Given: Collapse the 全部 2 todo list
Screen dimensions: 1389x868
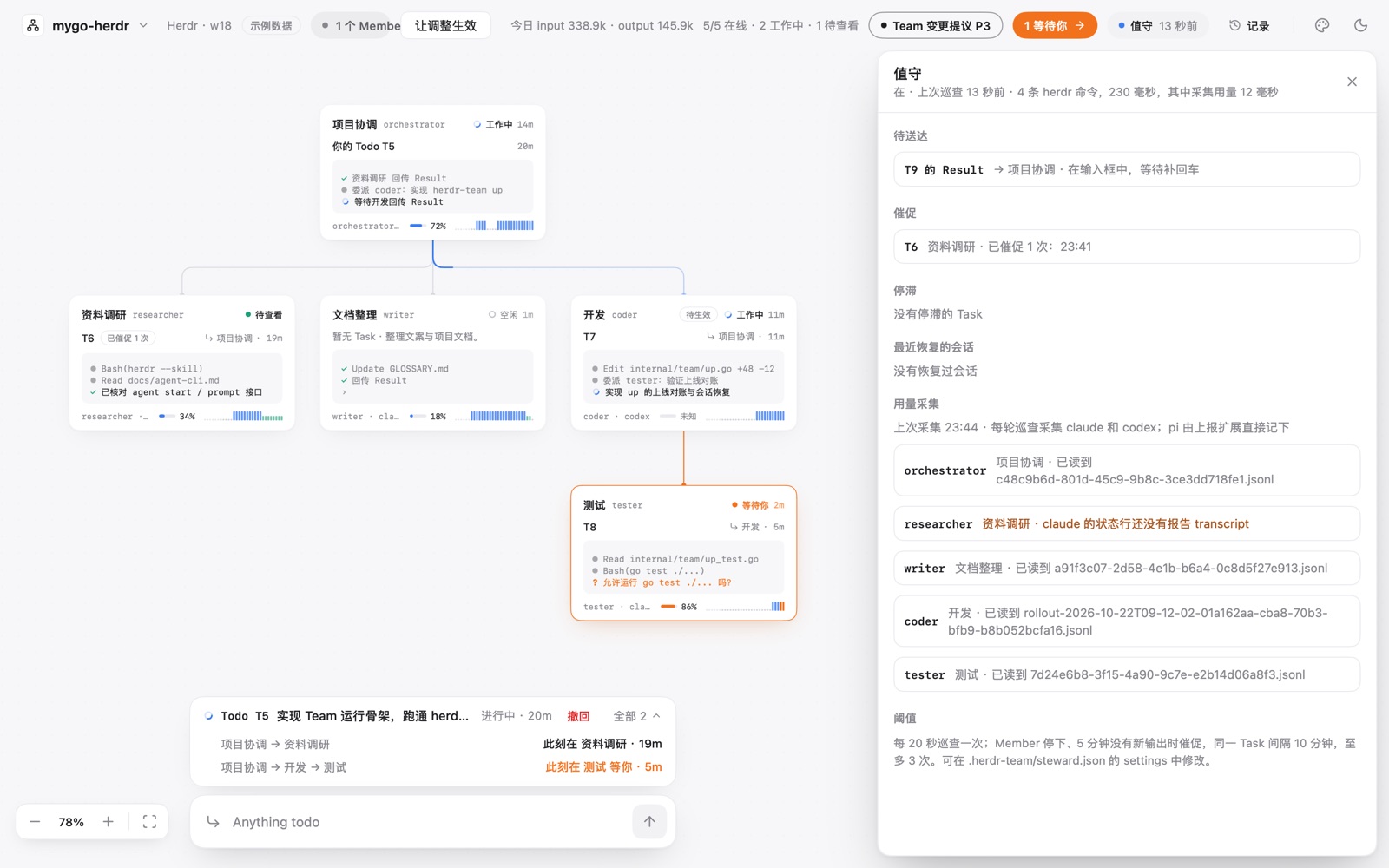Looking at the screenshot, I should tap(636, 716).
